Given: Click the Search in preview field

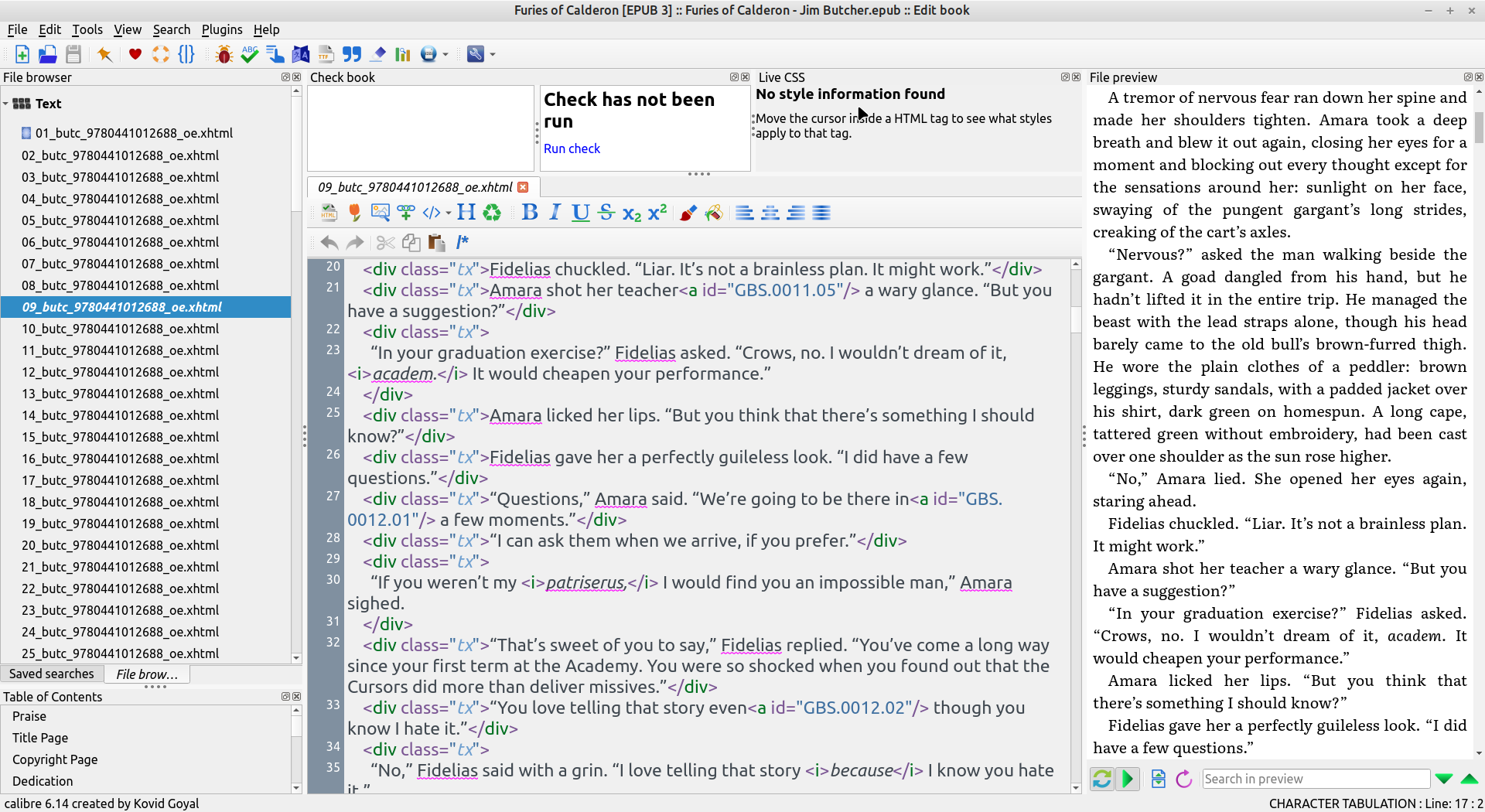Looking at the screenshot, I should [1315, 779].
